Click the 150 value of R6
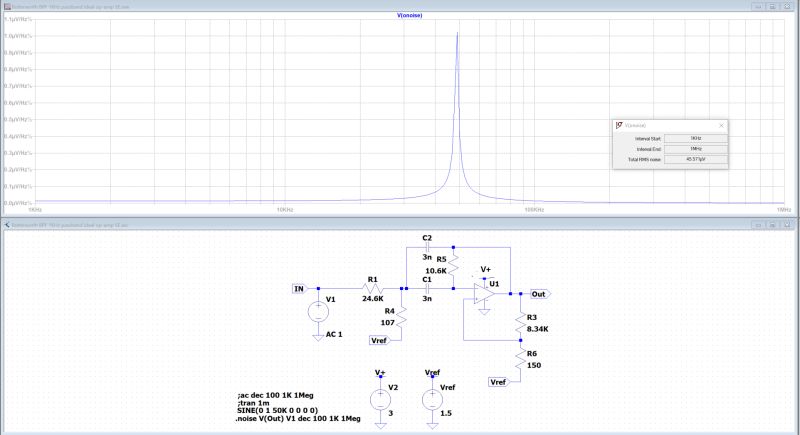Viewport: 800px width, 435px height. click(534, 365)
